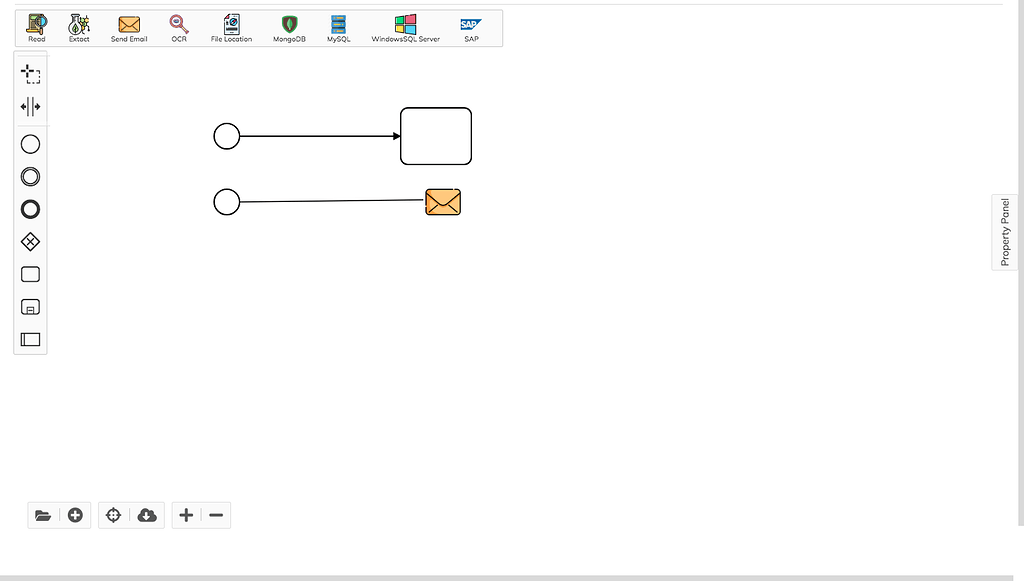The image size is (1024, 581).
Task: Activate the space tool in the palette
Action: click(30, 106)
